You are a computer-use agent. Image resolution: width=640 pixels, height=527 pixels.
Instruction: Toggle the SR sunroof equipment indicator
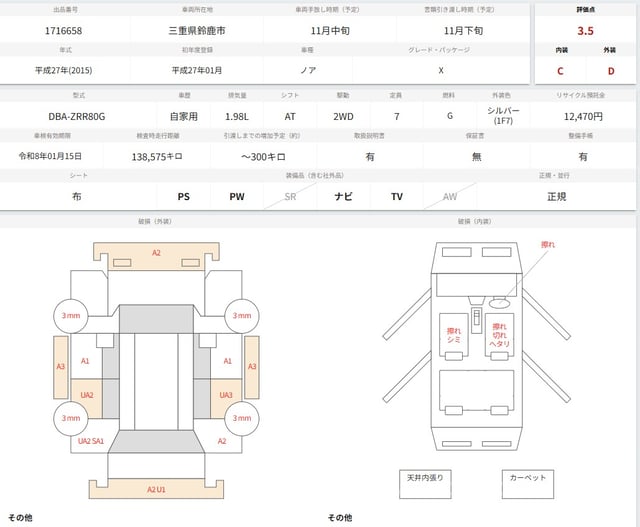click(290, 197)
